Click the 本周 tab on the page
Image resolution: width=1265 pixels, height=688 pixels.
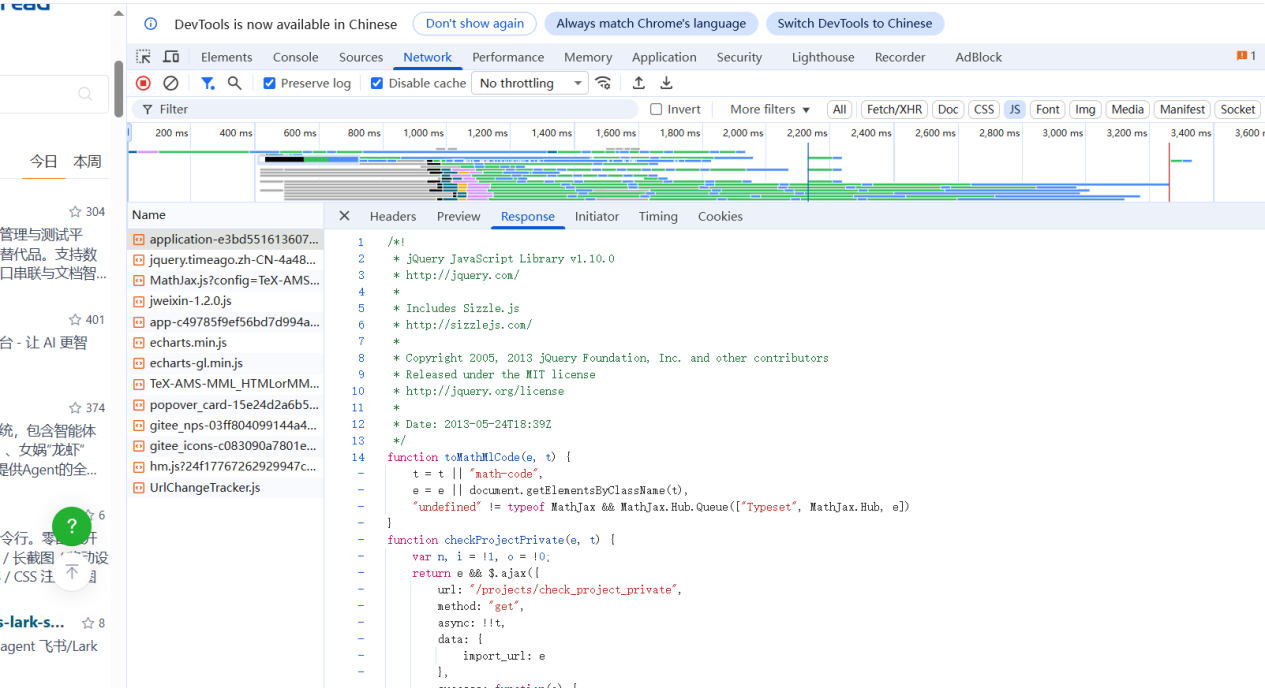click(87, 161)
